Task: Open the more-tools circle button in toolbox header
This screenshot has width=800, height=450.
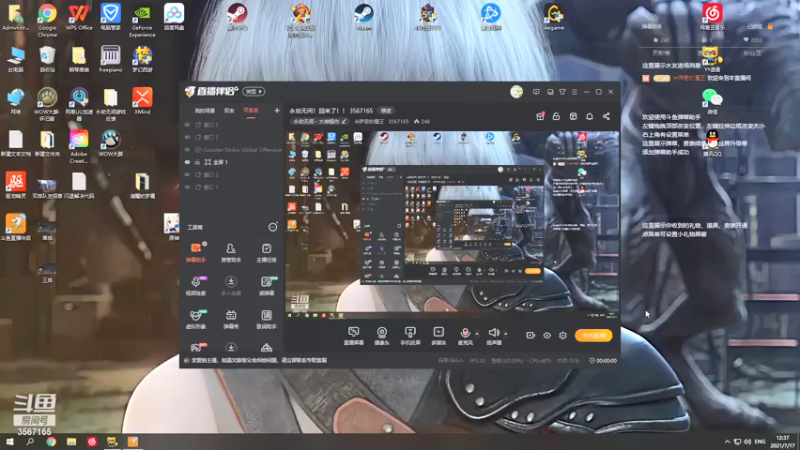Action: click(x=273, y=227)
